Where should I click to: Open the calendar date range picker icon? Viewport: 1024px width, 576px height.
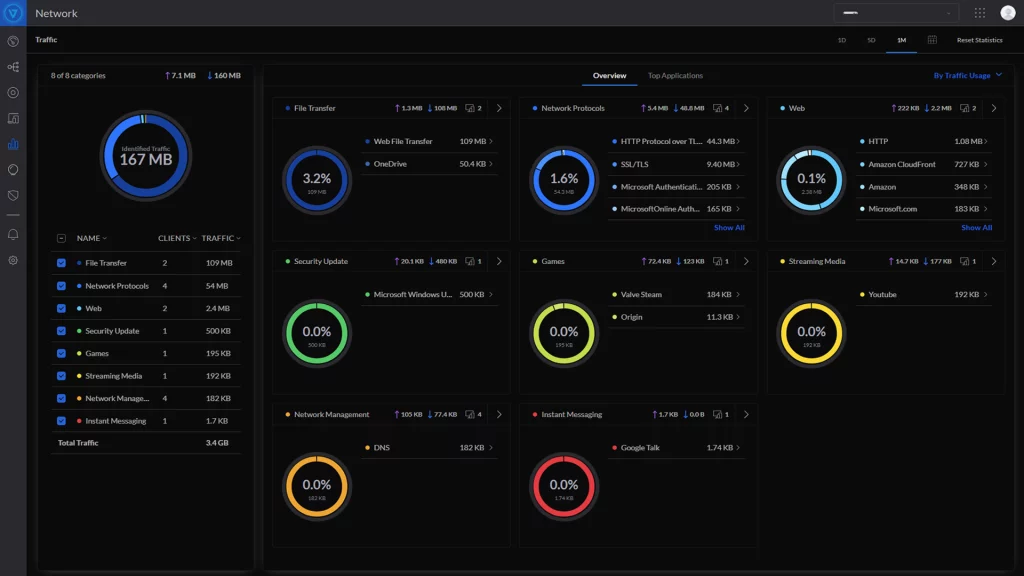(x=932, y=40)
